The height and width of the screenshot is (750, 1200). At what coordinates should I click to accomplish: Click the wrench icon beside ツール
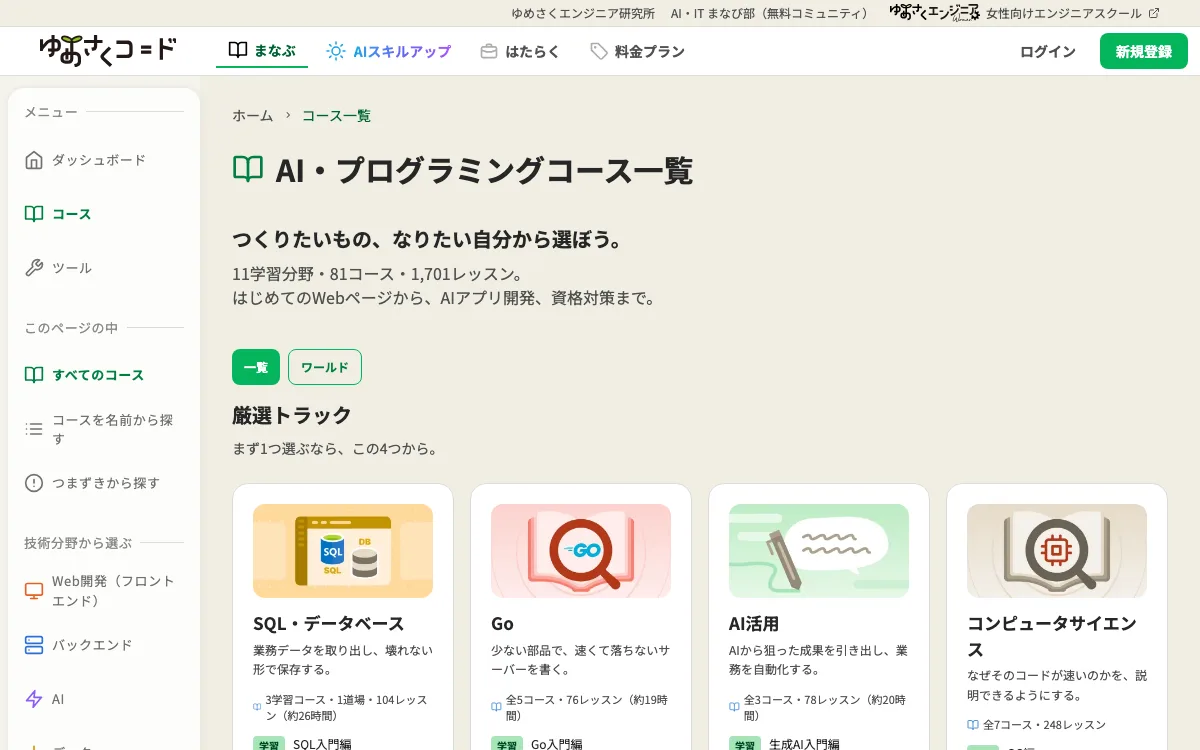34,268
